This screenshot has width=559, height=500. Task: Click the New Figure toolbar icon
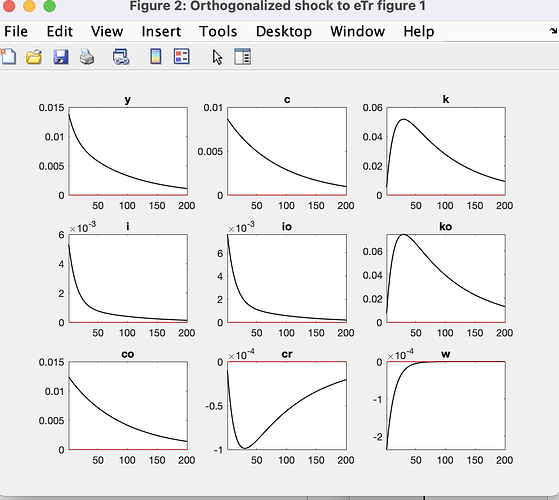coord(8,57)
